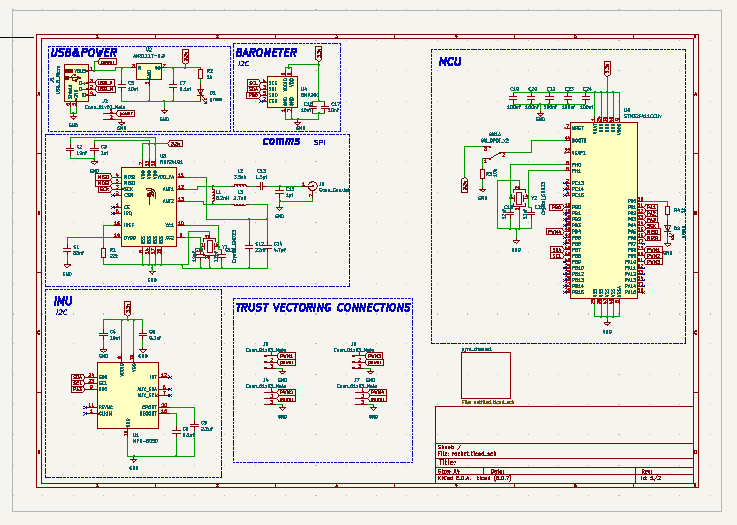Viewport: 737px width, 525px height.
Task: Select the MPU IMU sensor chip U1
Action: [x=128, y=395]
